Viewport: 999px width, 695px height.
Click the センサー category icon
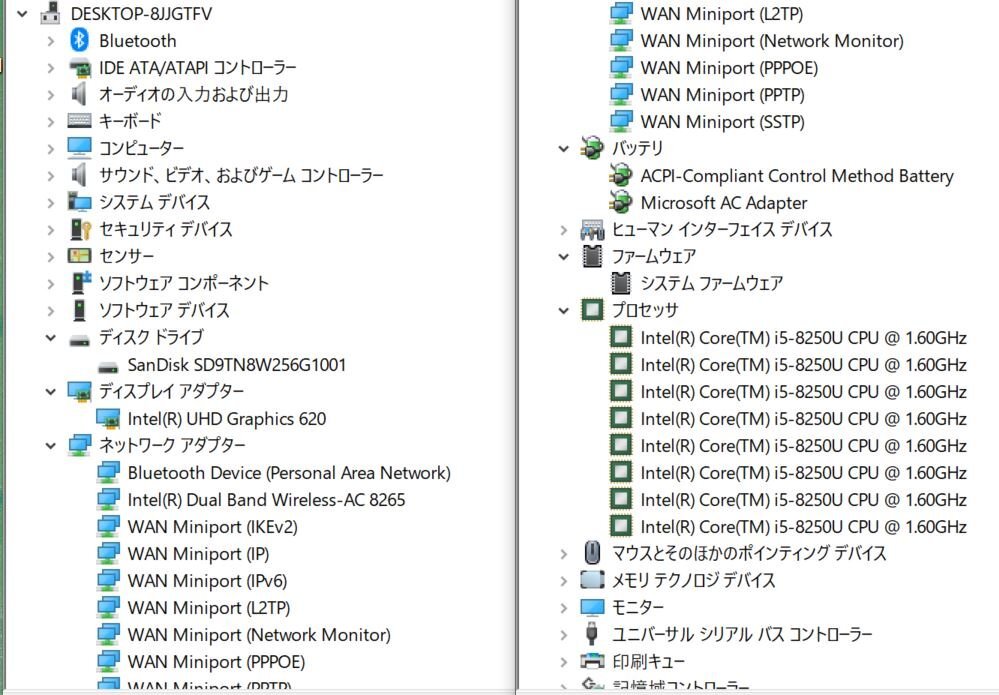(x=79, y=256)
